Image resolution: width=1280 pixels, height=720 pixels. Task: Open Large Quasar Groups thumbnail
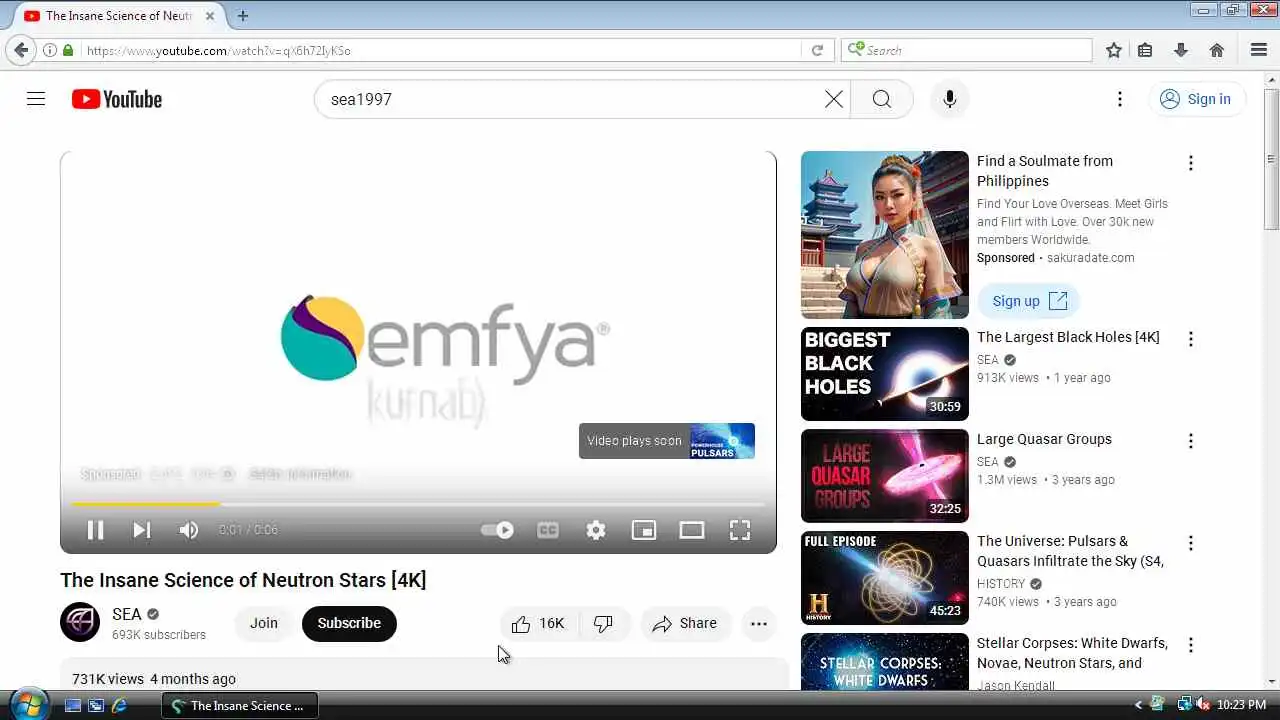885,476
